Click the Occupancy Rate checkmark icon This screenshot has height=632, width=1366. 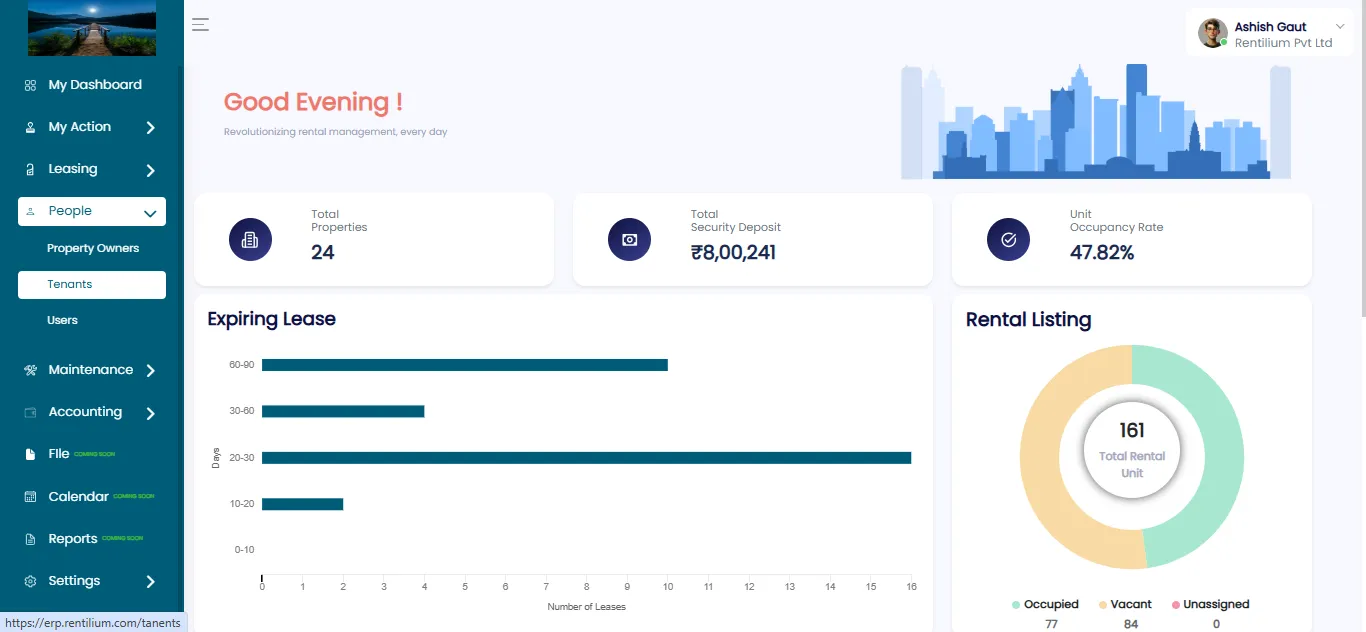click(1008, 240)
